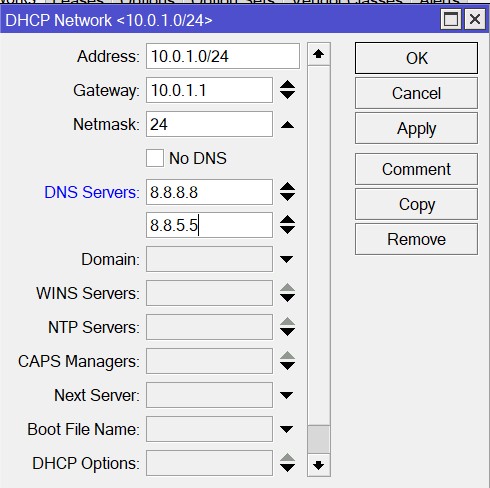Viewport: 490px width, 488px height.
Task: Expand the Next Server field
Action: point(287,395)
